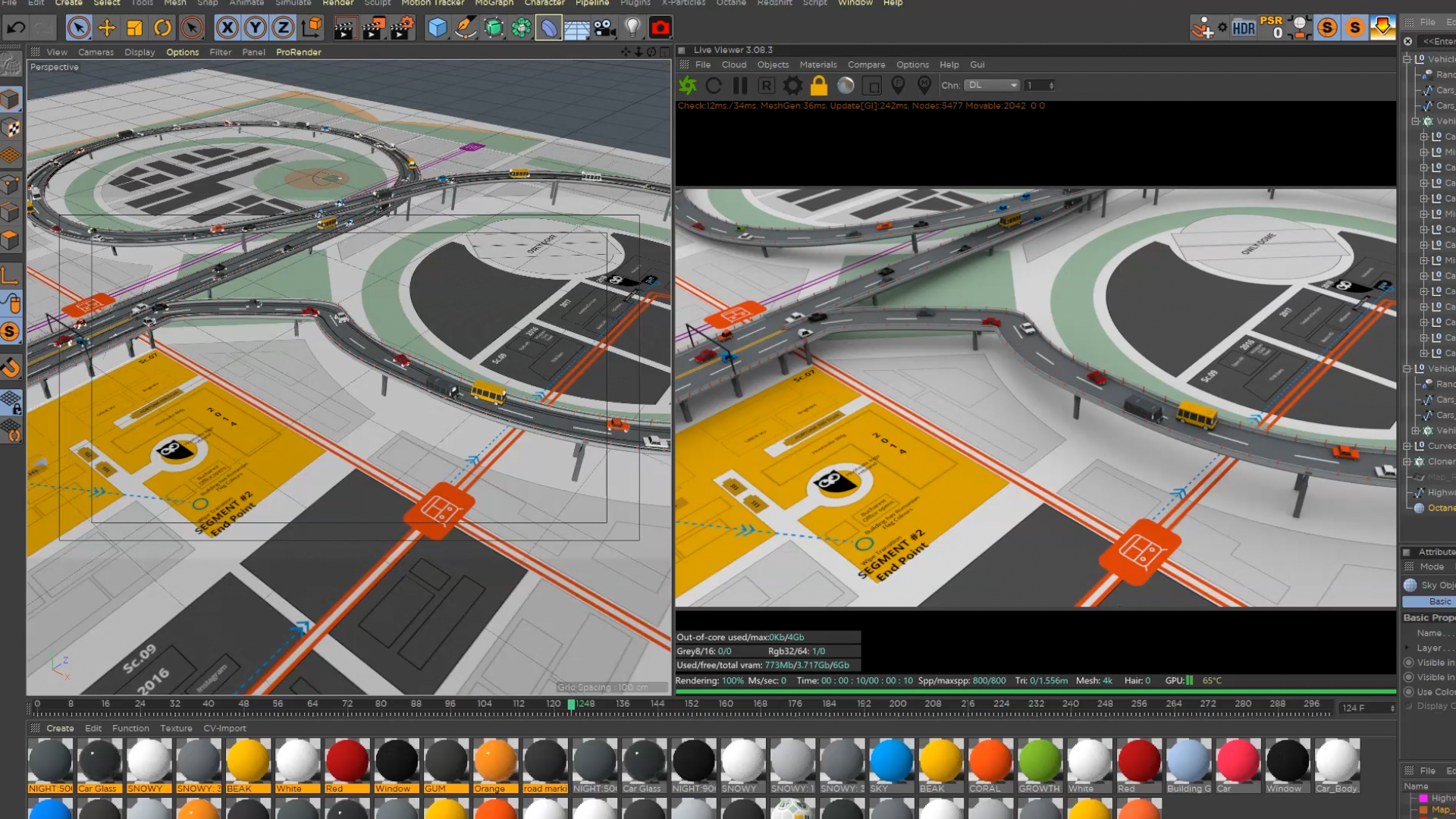
Task: Open the Live Viewer Materials menu
Action: tap(818, 65)
